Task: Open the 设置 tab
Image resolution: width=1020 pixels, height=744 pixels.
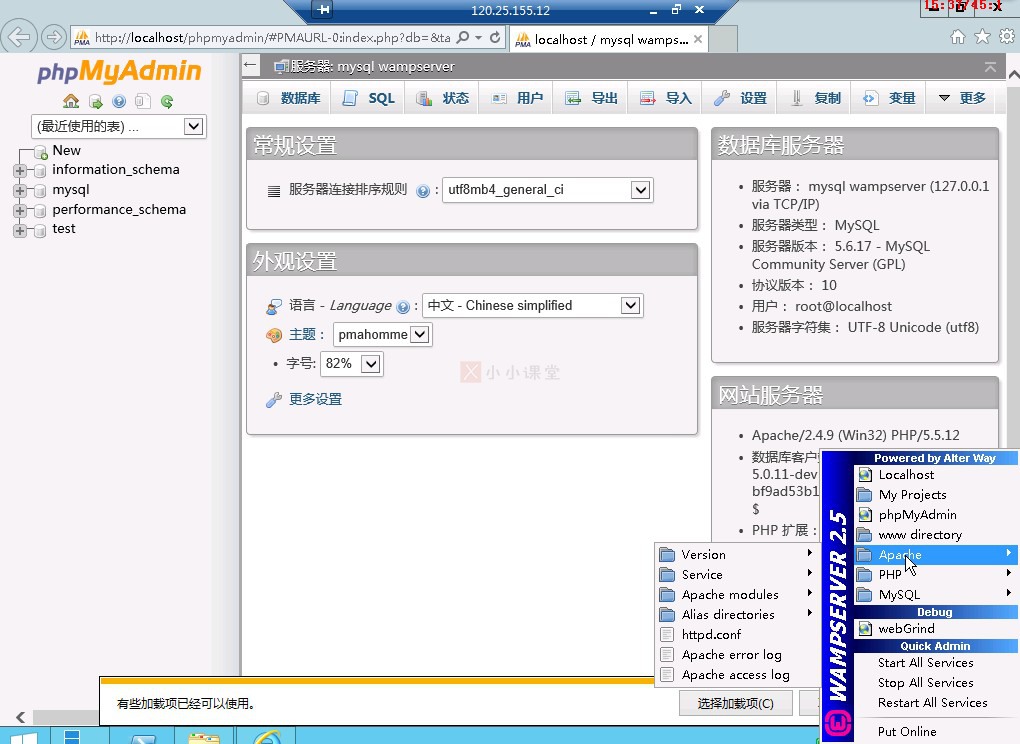Action: (740, 98)
